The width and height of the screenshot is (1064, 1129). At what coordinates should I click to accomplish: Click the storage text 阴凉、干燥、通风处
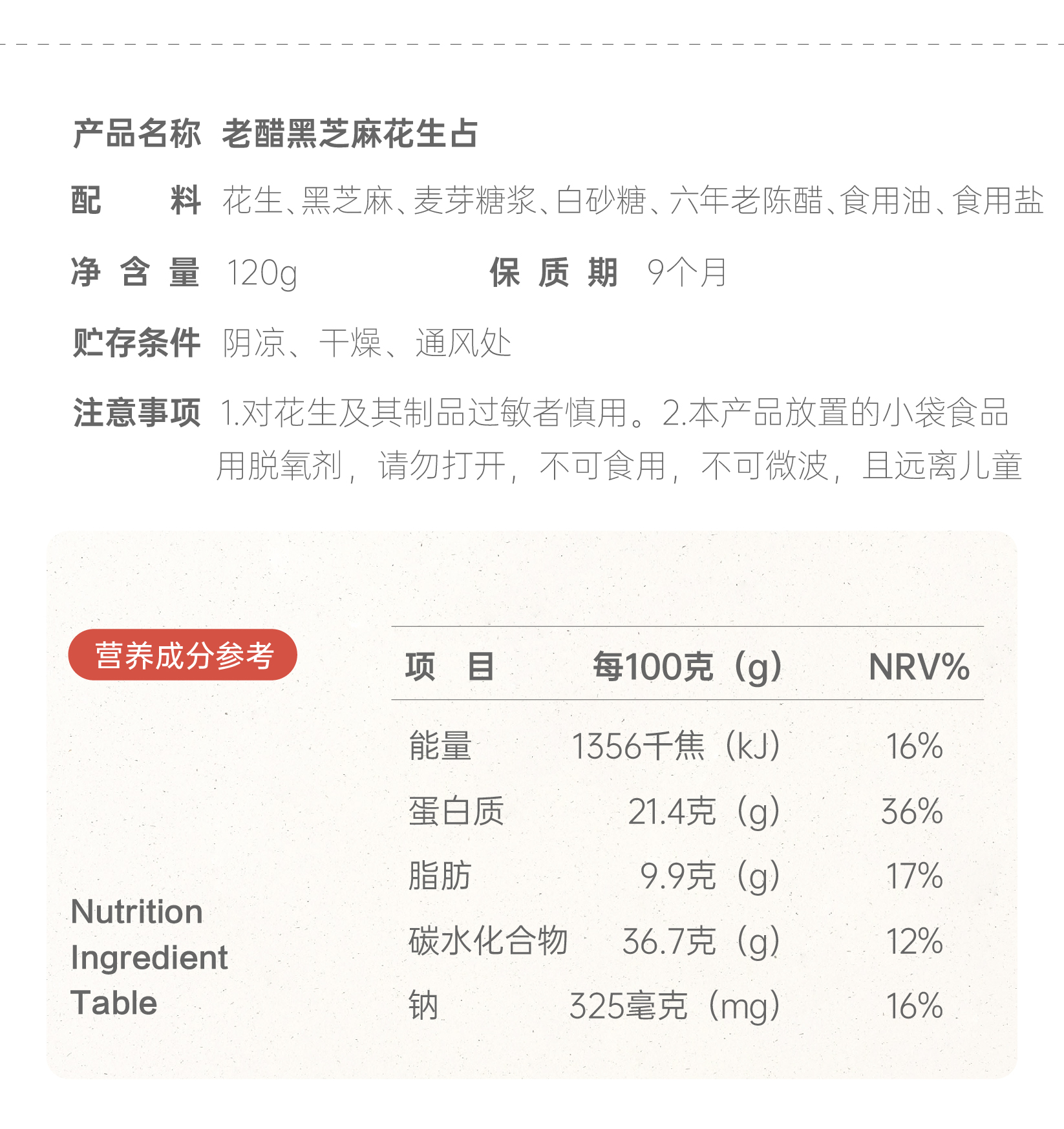pyautogui.click(x=367, y=343)
